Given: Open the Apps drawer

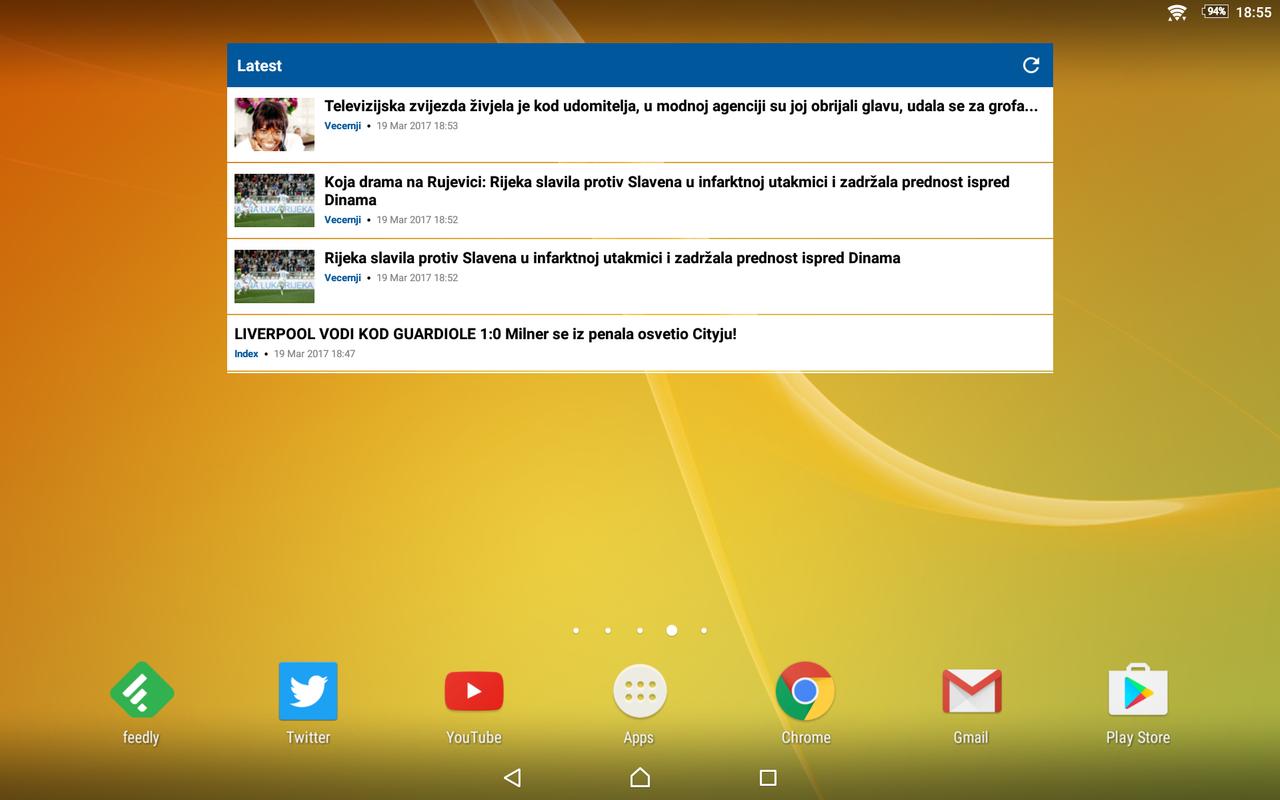Looking at the screenshot, I should click(639, 703).
